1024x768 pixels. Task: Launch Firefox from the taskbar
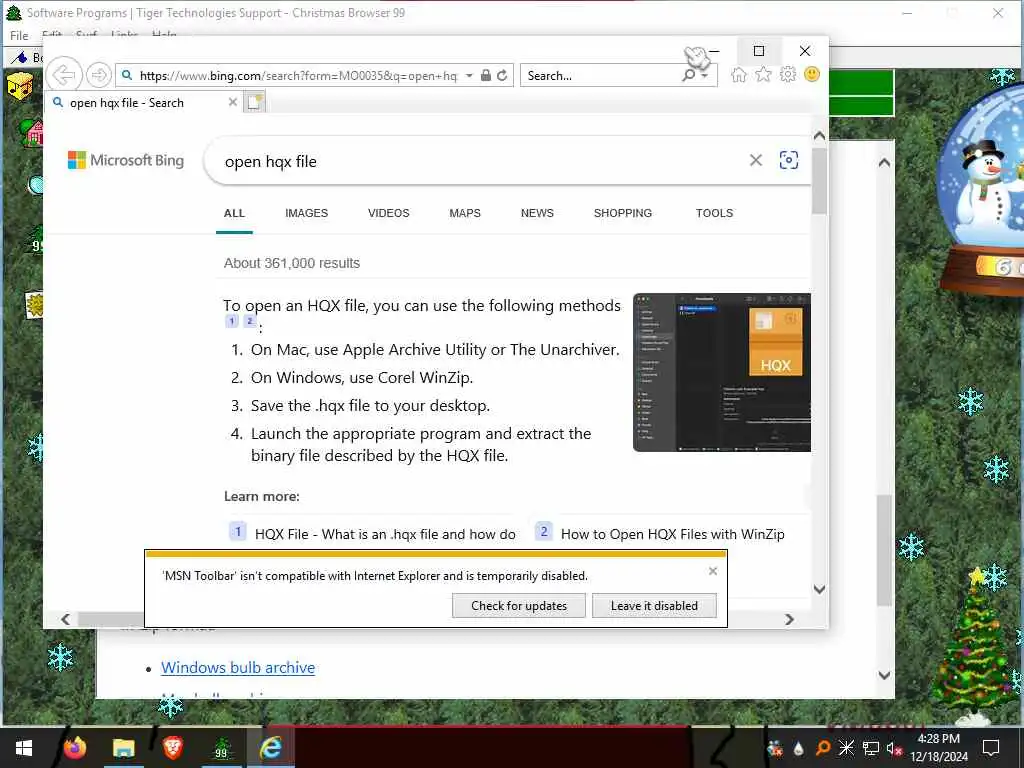74,748
